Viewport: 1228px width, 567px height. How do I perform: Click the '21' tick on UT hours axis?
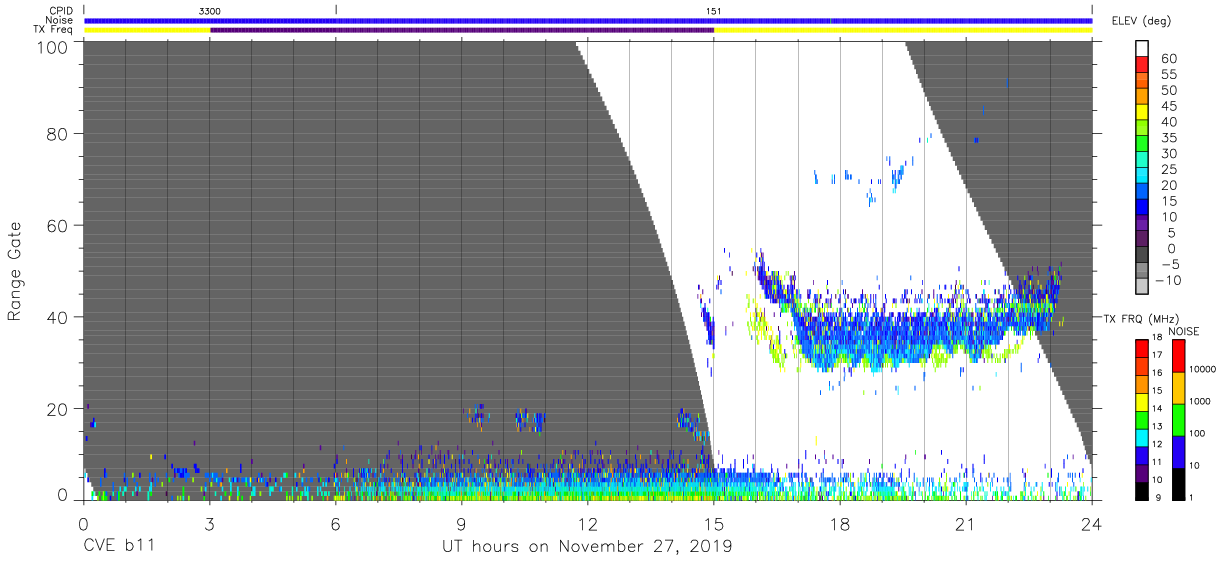966,524
